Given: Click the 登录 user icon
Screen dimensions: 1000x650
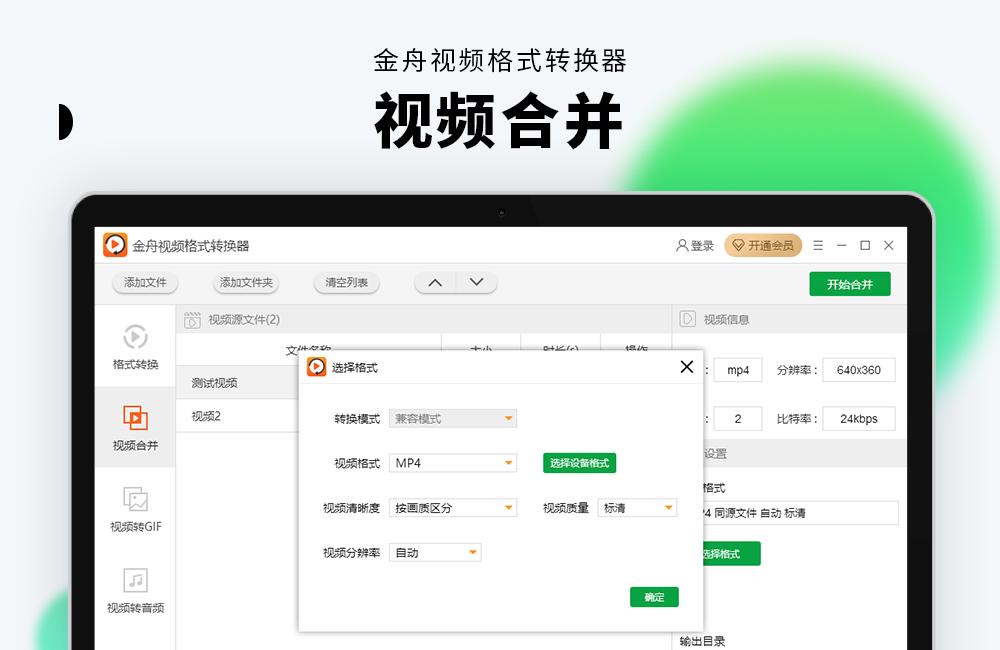Looking at the screenshot, I should pyautogui.click(x=682, y=246).
